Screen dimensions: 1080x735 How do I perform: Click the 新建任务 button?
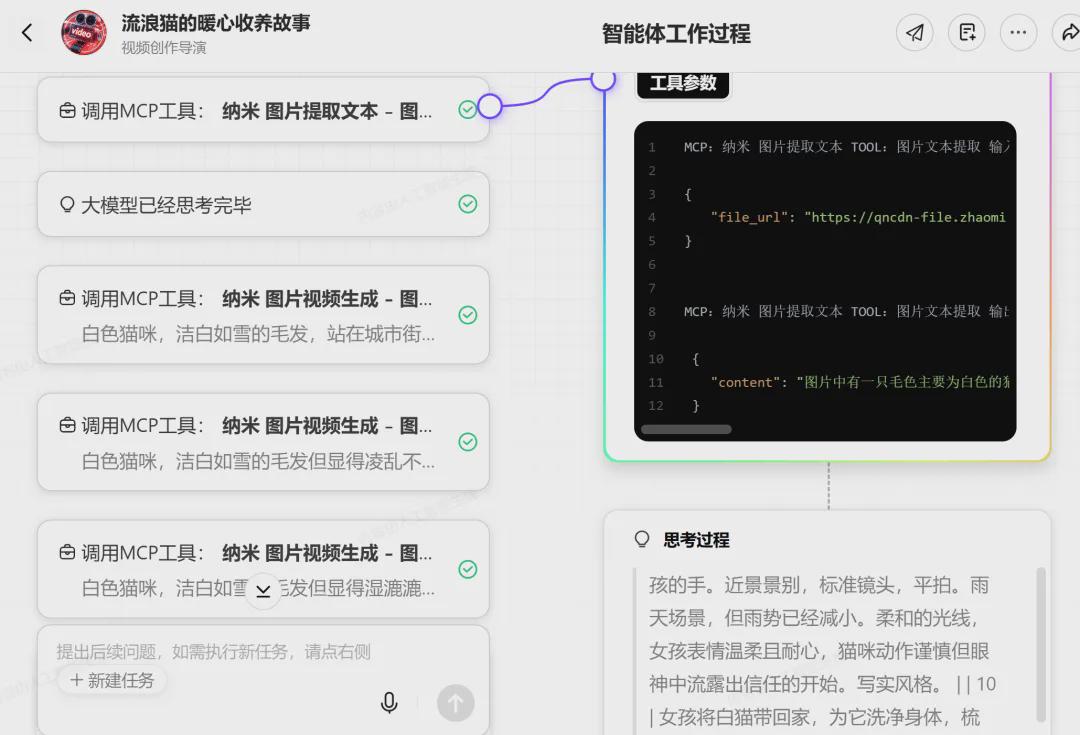(x=112, y=681)
